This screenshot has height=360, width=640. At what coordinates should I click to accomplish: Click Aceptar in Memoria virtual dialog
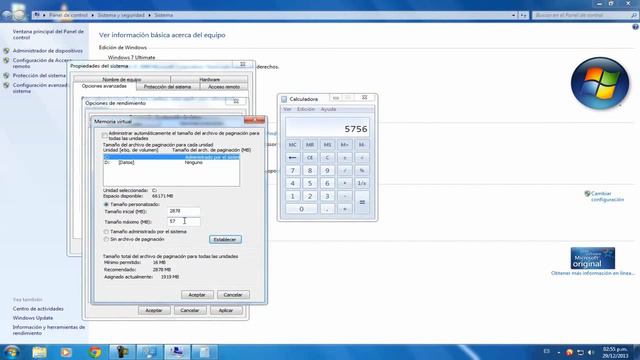pyautogui.click(x=197, y=295)
